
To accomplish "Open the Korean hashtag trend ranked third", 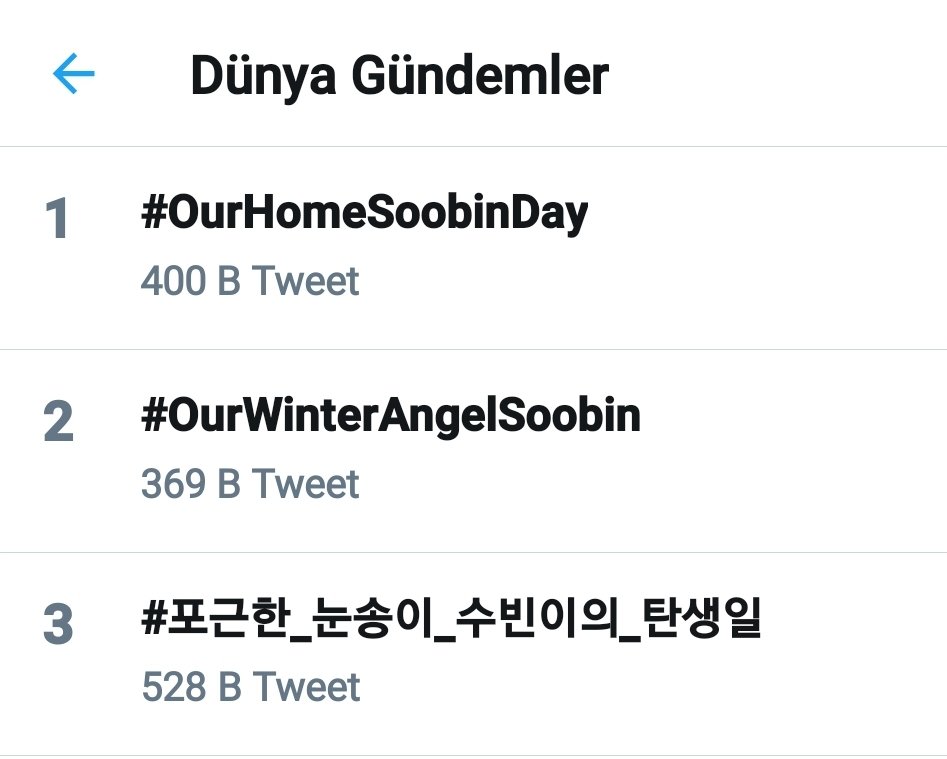I will pos(451,619).
